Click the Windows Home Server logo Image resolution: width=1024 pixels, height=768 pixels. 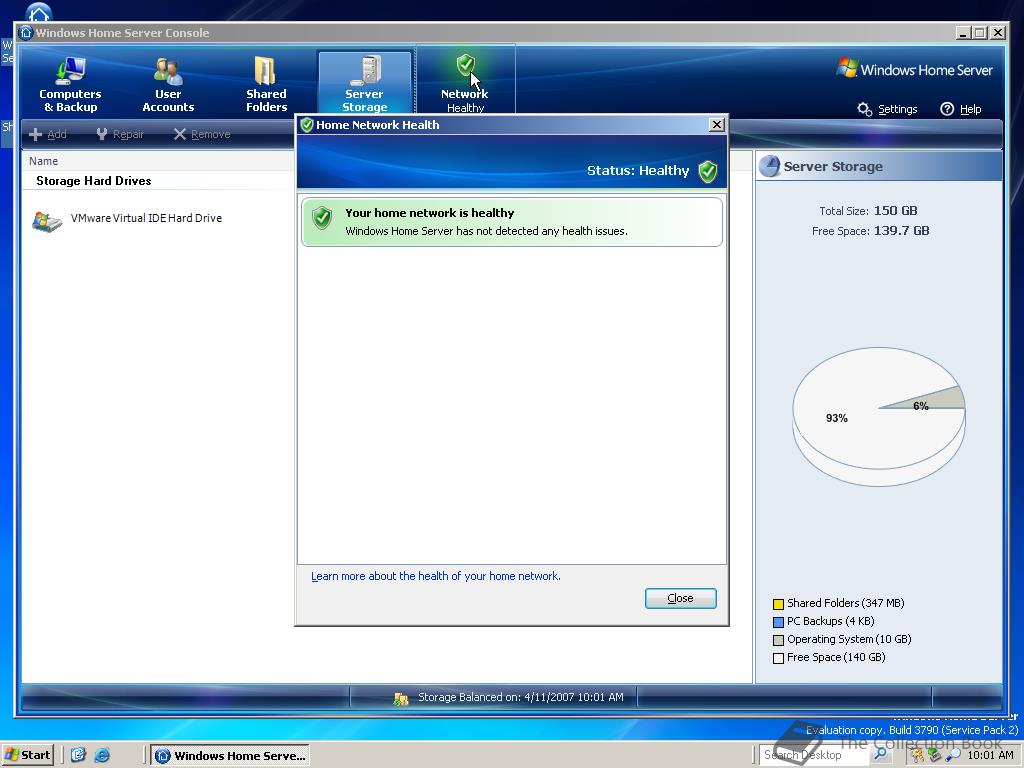tap(914, 69)
